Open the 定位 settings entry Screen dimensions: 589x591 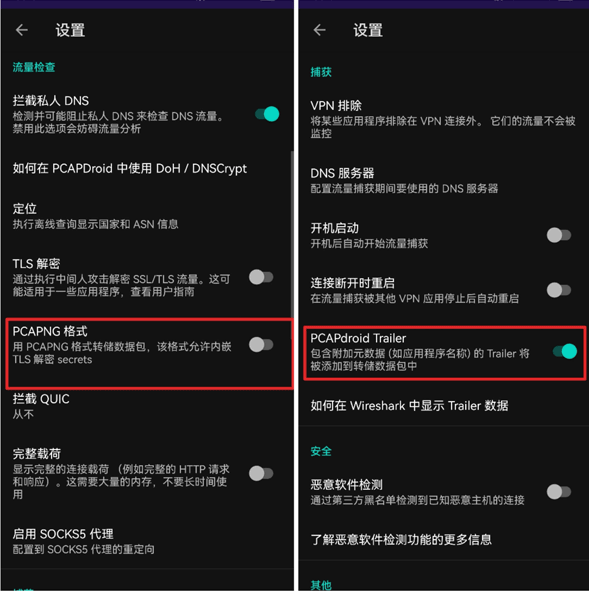pos(147,216)
